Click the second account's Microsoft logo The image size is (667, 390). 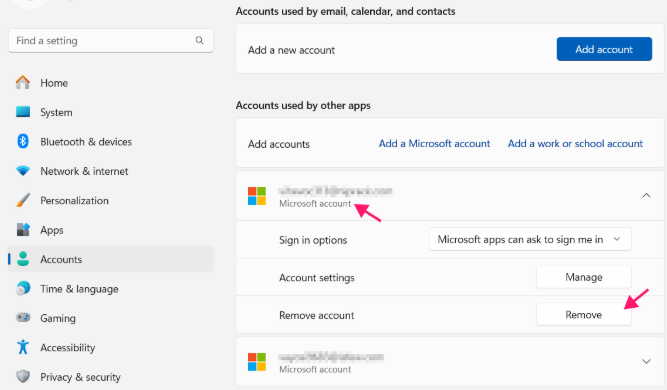[257, 362]
